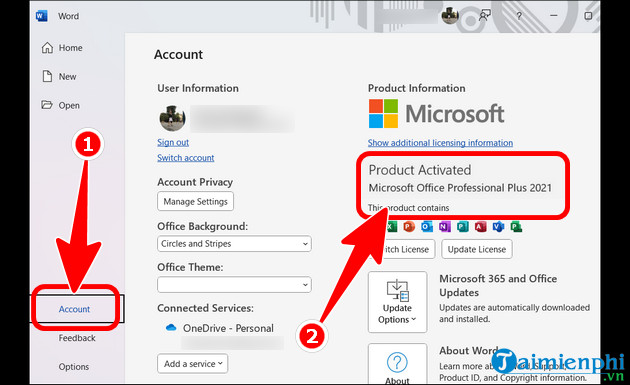The image size is (630, 385).
Task: Click the New blank page icon
Action: (47, 76)
